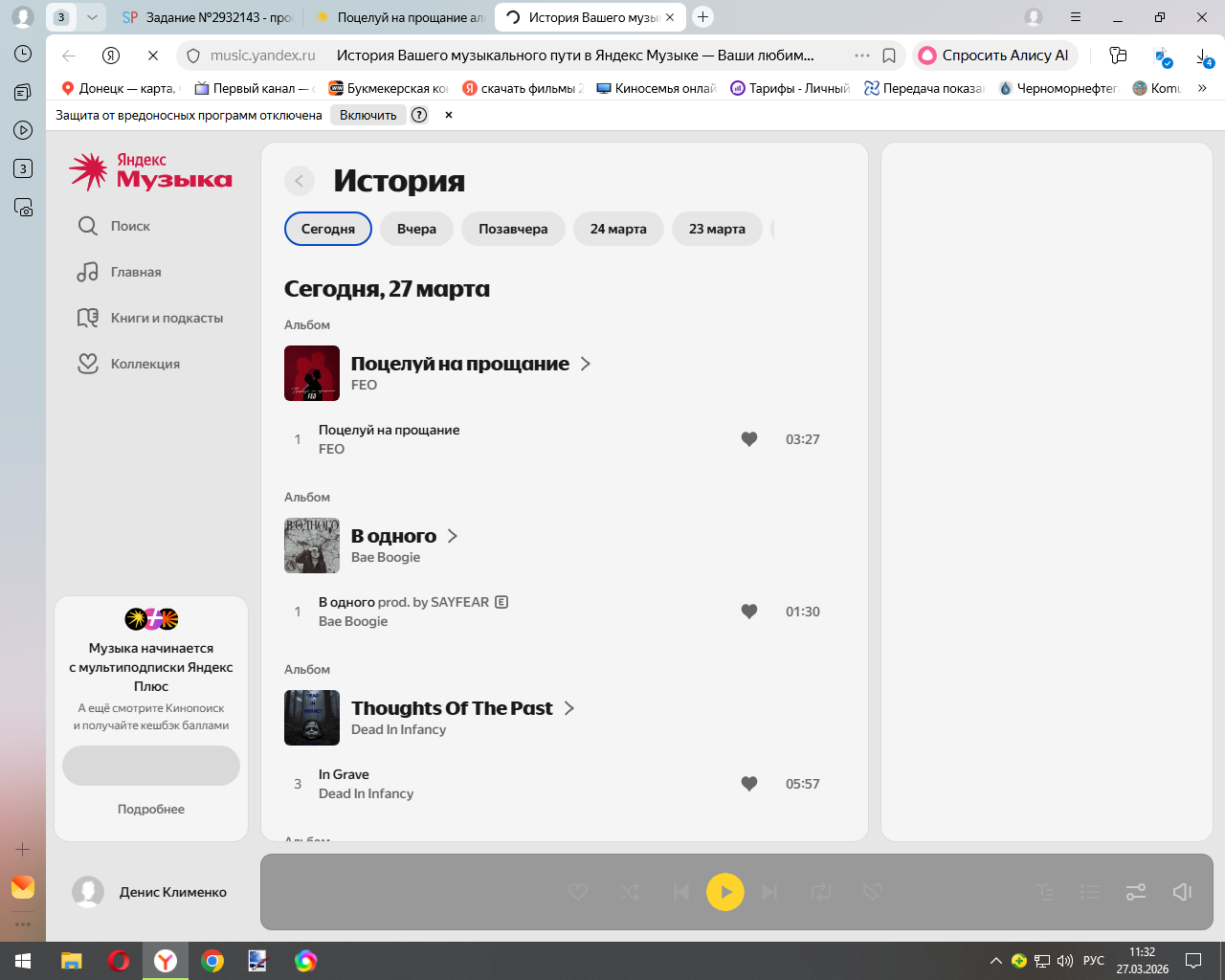Open Google Chrome from the taskbar

pyautogui.click(x=212, y=961)
